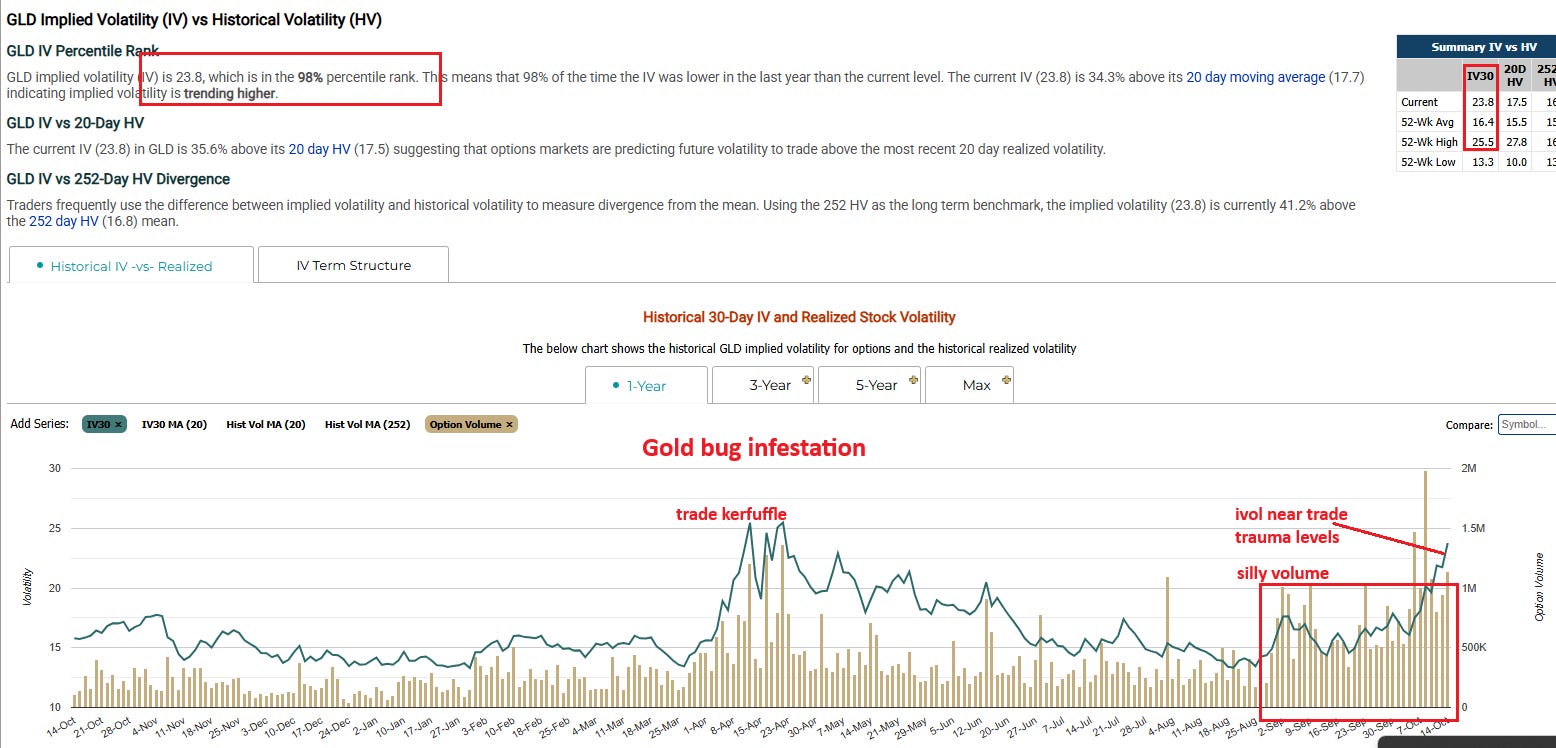
Task: Click the 52-Wk High row label
Action: [x=1427, y=142]
